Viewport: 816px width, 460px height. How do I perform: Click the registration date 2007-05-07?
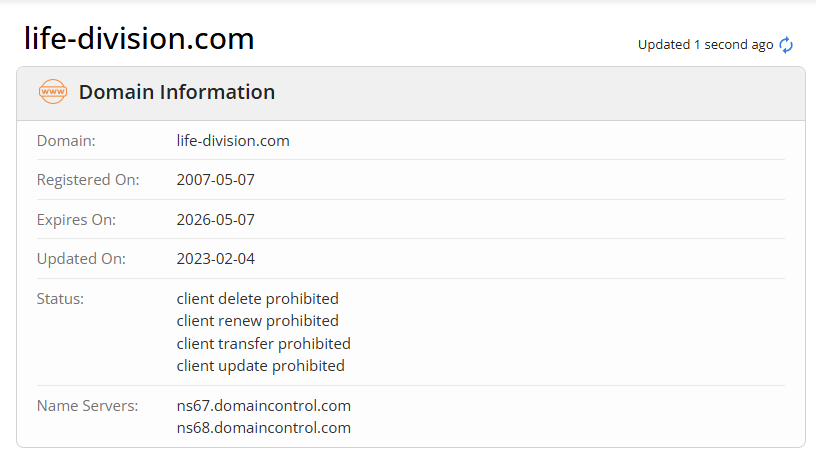(215, 180)
